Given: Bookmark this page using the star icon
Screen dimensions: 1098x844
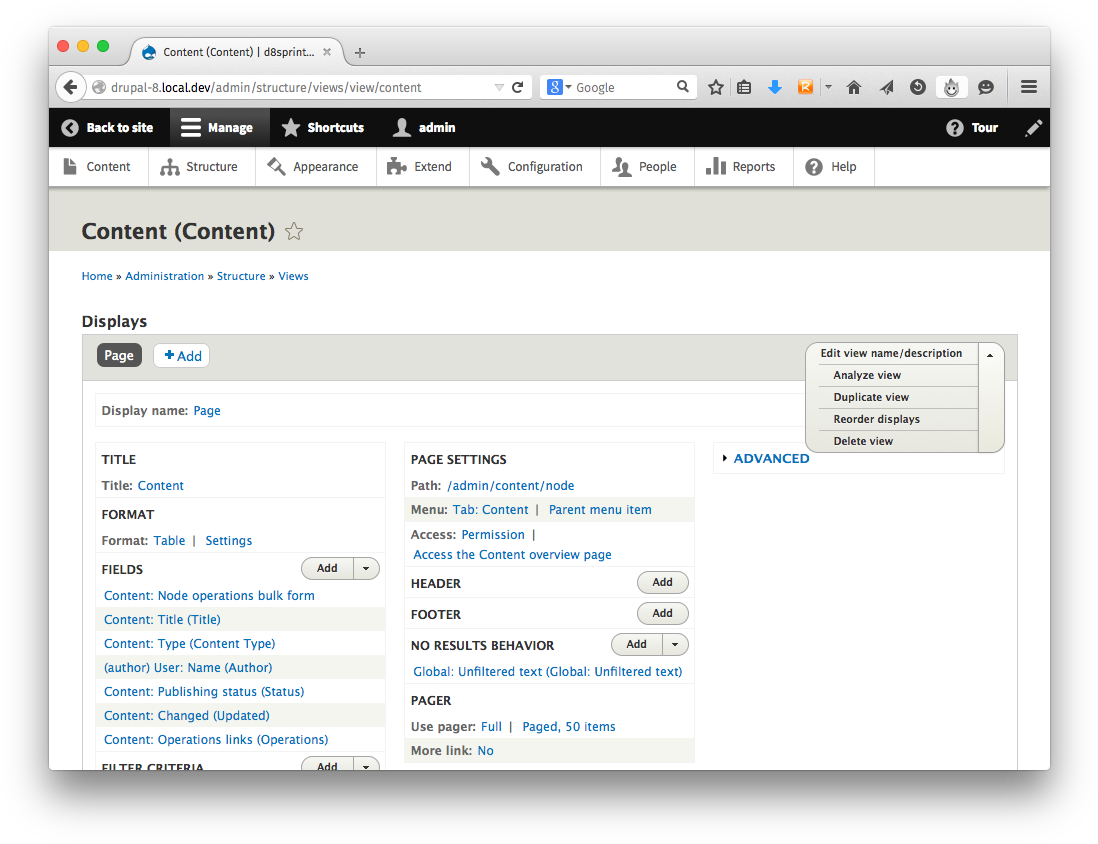Looking at the screenshot, I should point(715,87).
